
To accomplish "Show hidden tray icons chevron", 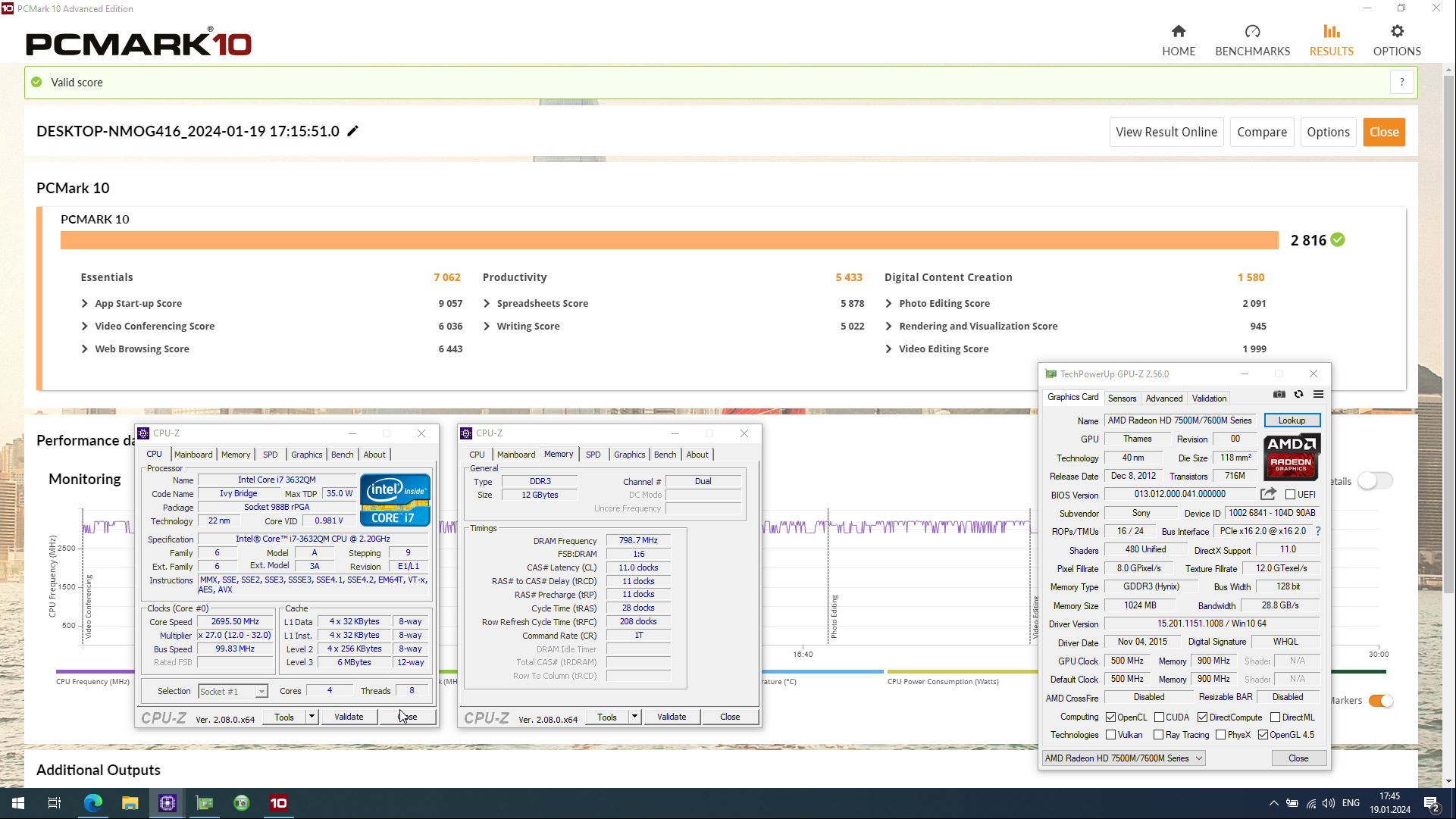I will click(x=1274, y=803).
